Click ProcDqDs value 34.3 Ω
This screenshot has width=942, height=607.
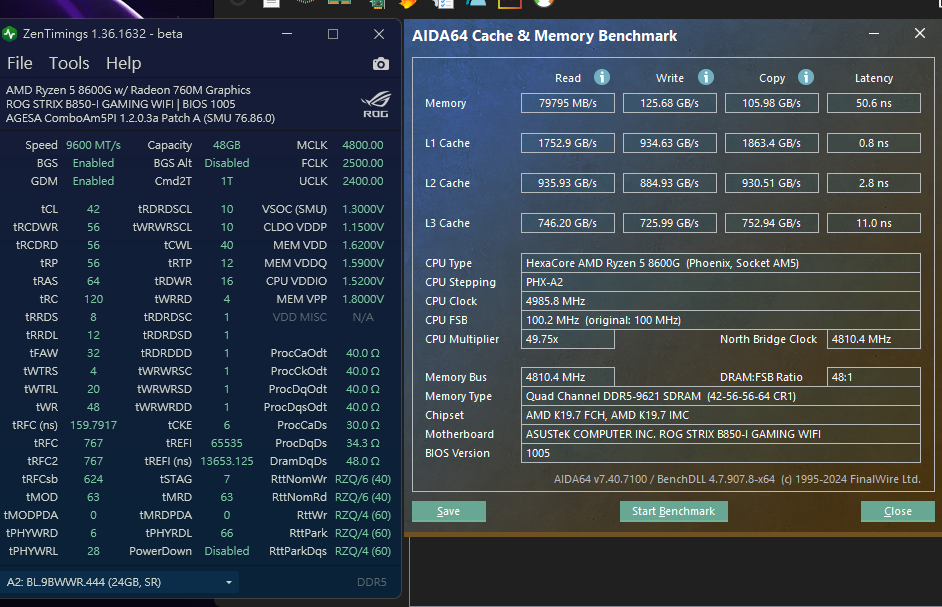[x=363, y=444]
